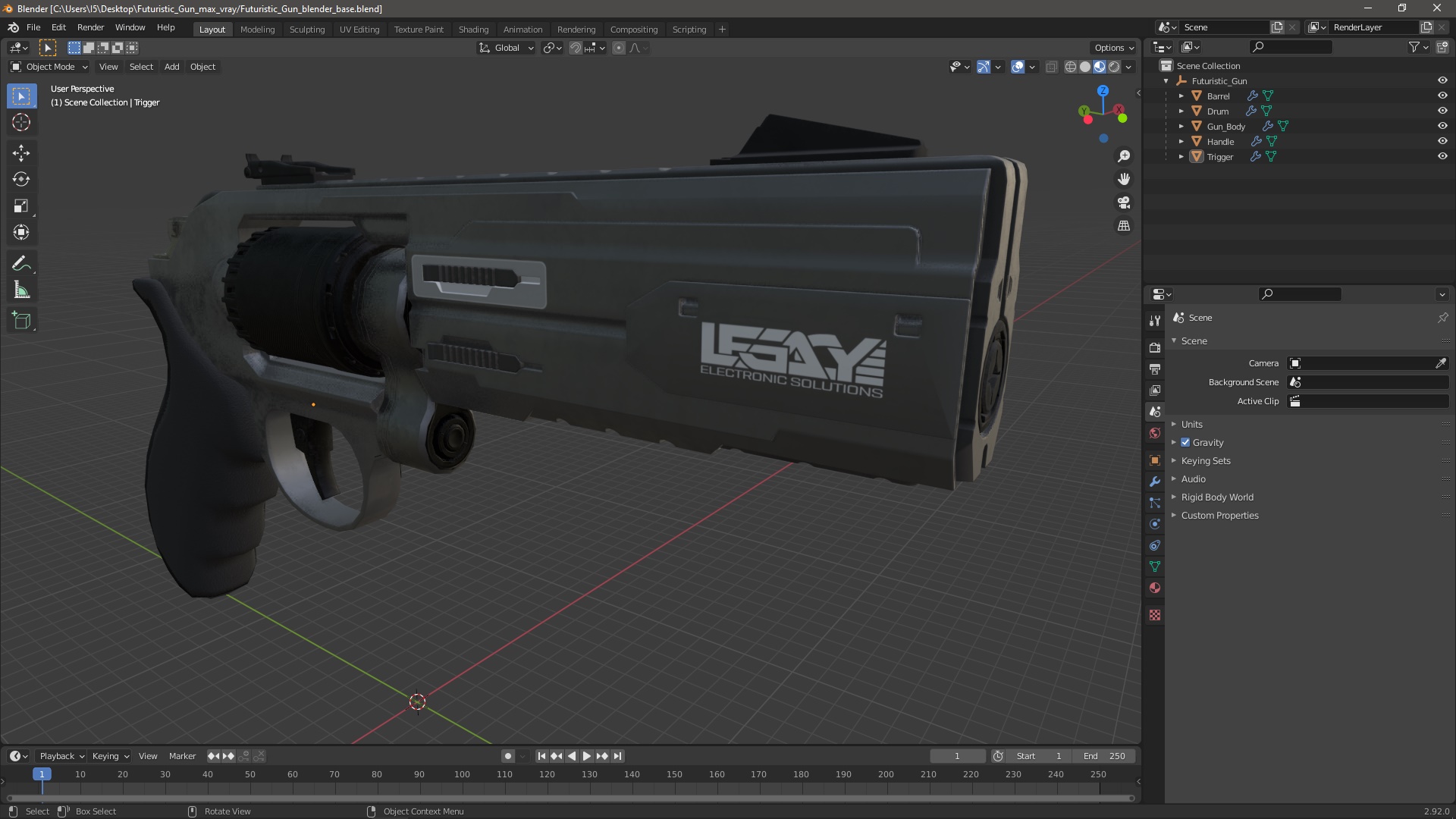Screen dimensions: 1456x819
Task: Hide the Futuristic_Gun collection
Action: coord(1442,80)
